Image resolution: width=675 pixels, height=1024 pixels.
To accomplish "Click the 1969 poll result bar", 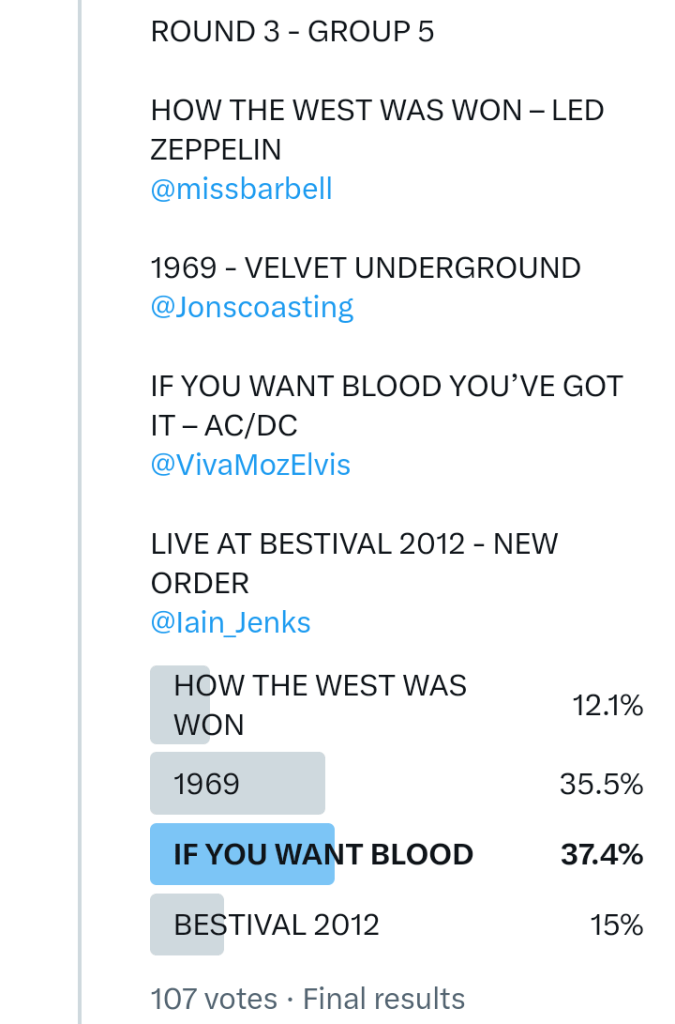I will point(237,783).
